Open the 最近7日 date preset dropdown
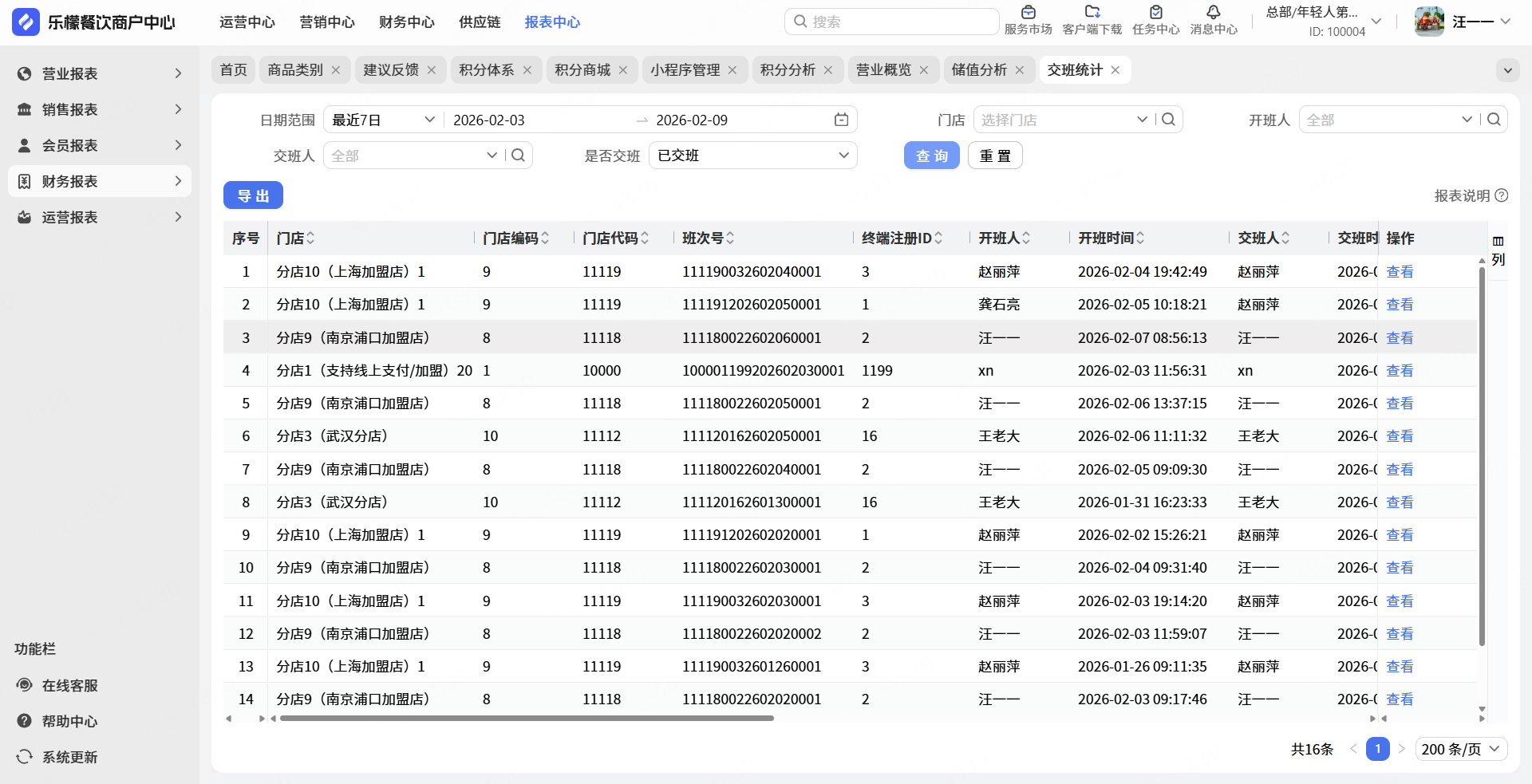This screenshot has height=784, width=1532. 383,120
